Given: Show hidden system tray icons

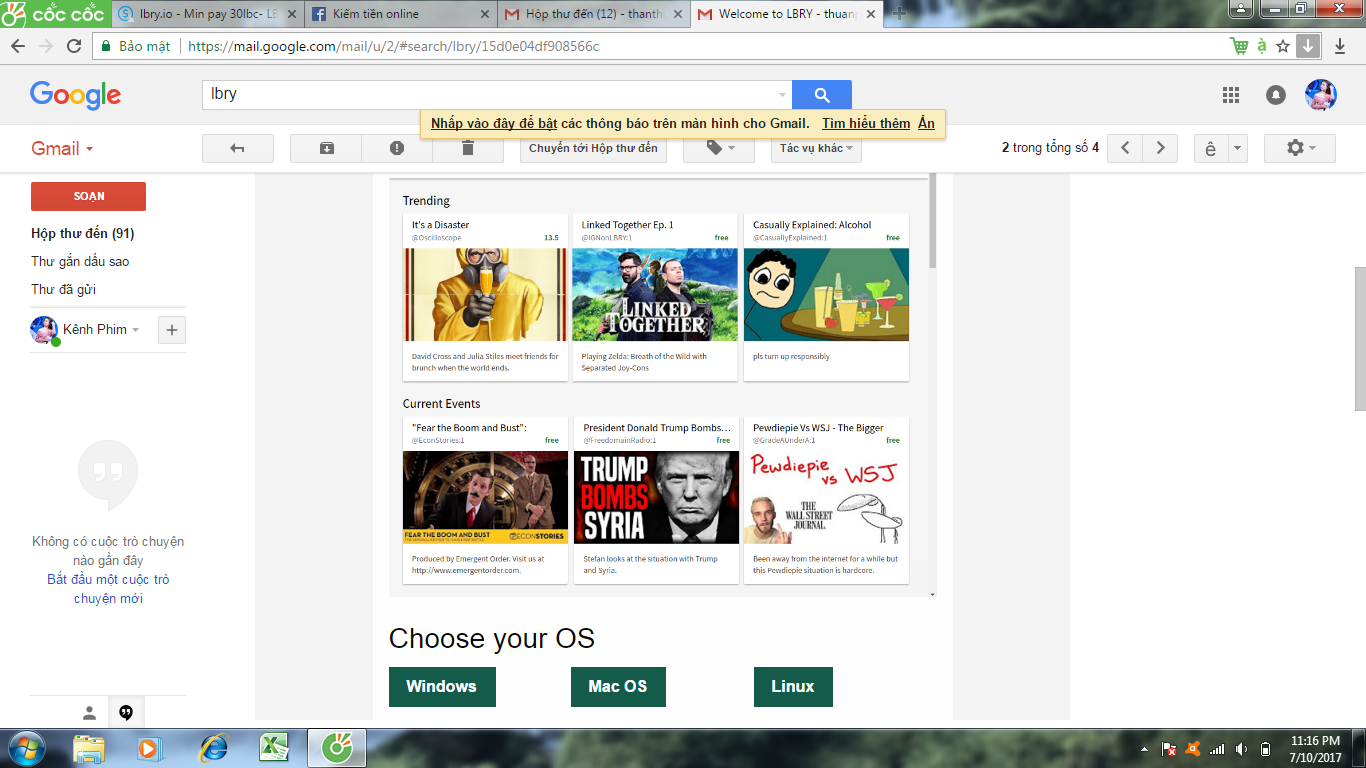Looking at the screenshot, I should (1144, 748).
